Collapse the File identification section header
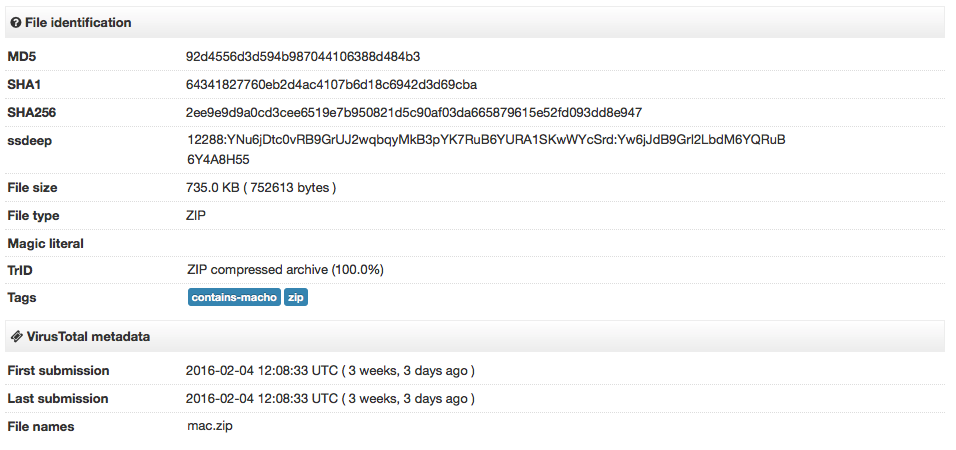 (x=77, y=23)
